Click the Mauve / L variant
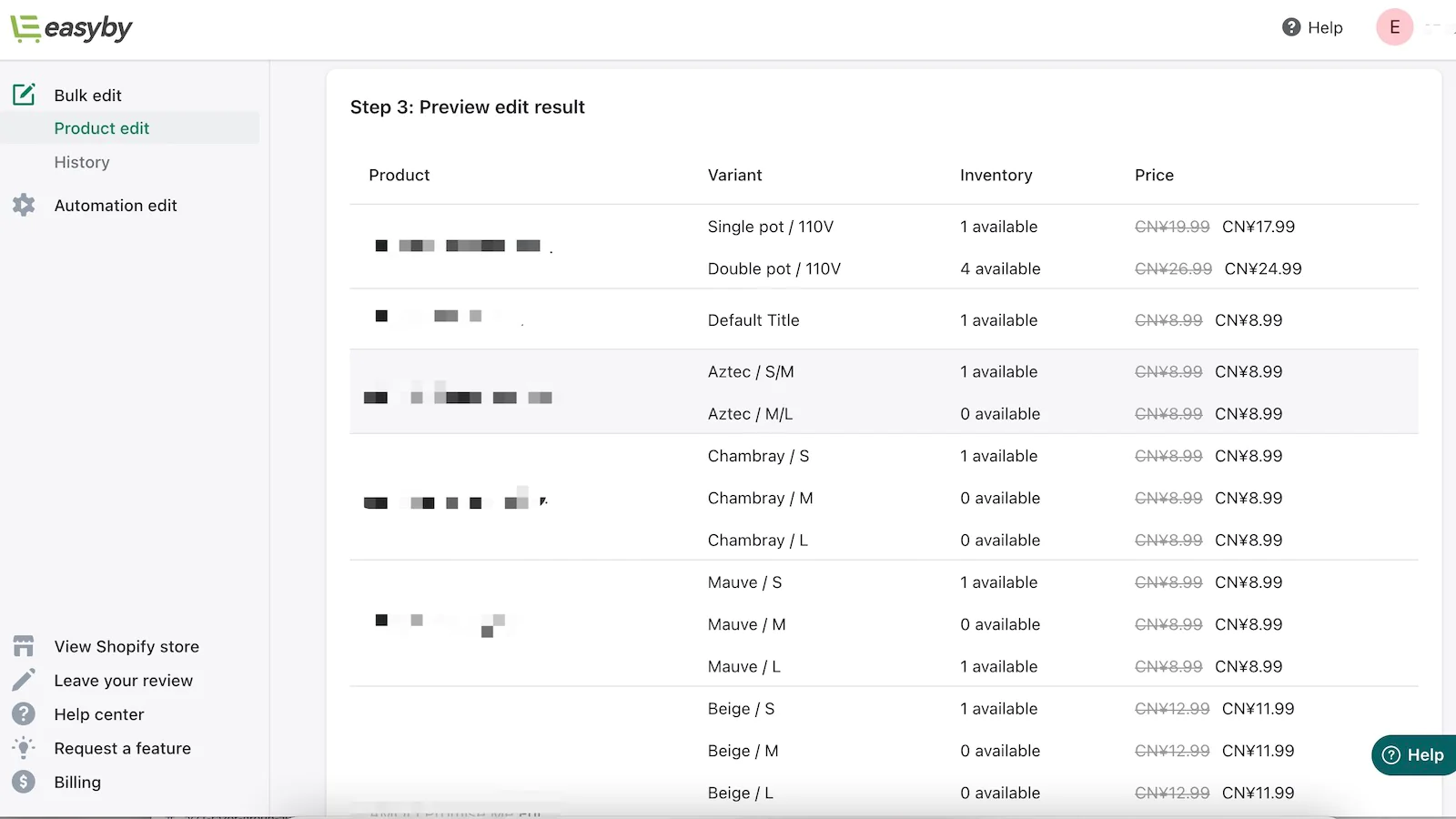The width and height of the screenshot is (1456, 819). tap(744, 667)
